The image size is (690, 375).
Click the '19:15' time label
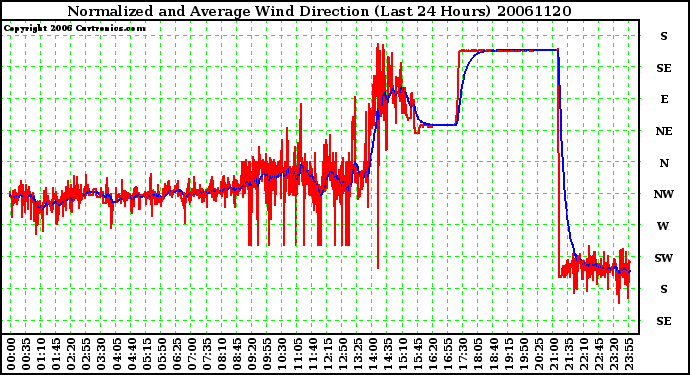(507, 354)
